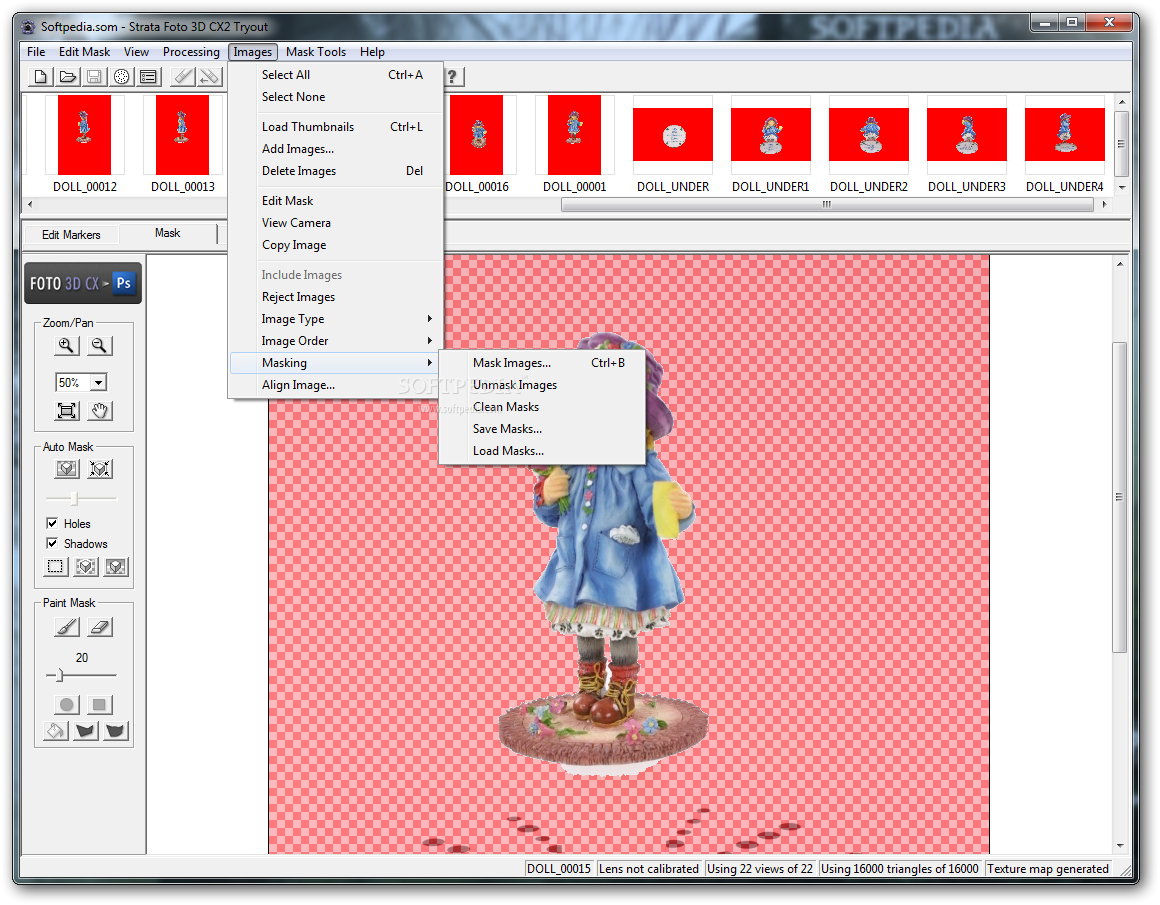Select the dashed rectangle marquee tool

coord(55,567)
